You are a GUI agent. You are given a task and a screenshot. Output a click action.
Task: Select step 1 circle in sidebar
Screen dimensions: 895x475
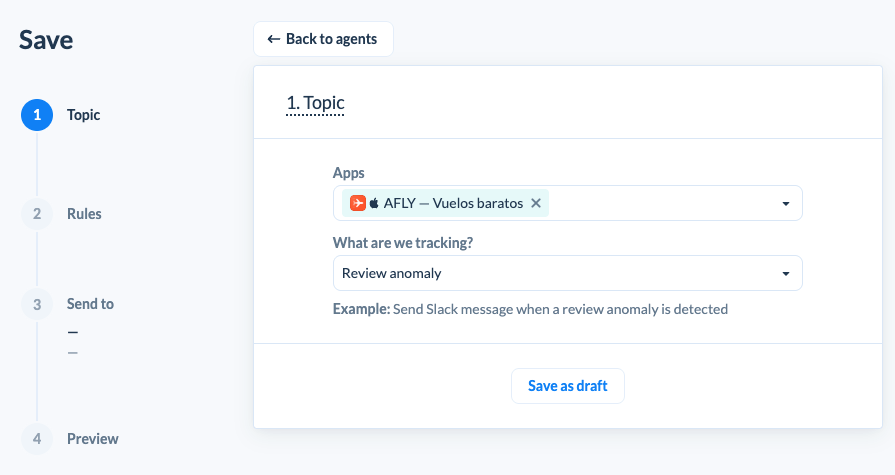coord(37,115)
